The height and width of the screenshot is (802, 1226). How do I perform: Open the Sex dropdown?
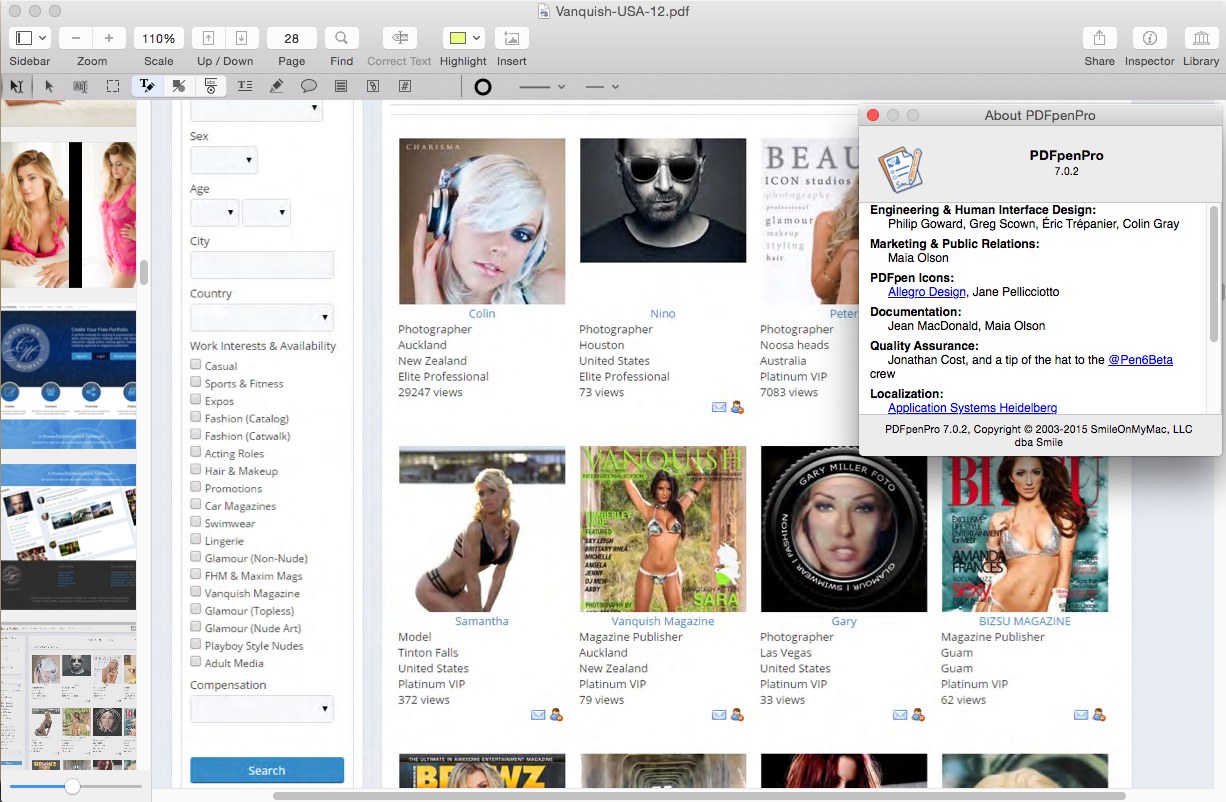coord(224,160)
